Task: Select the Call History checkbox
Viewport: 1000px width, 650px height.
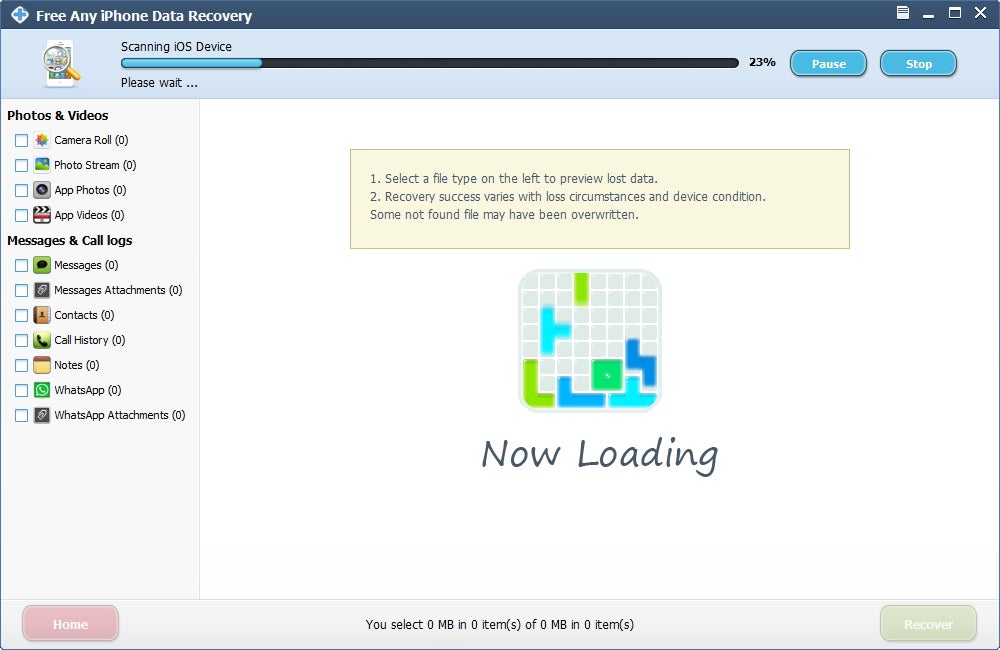Action: 22,340
